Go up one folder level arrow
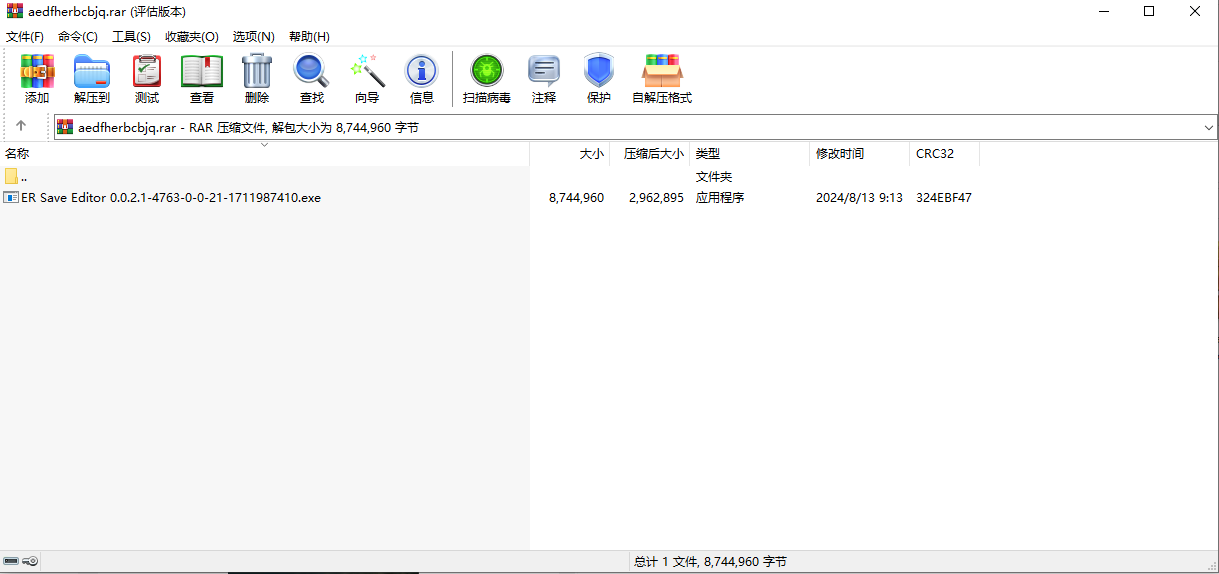The width and height of the screenshot is (1219, 574). [x=21, y=127]
